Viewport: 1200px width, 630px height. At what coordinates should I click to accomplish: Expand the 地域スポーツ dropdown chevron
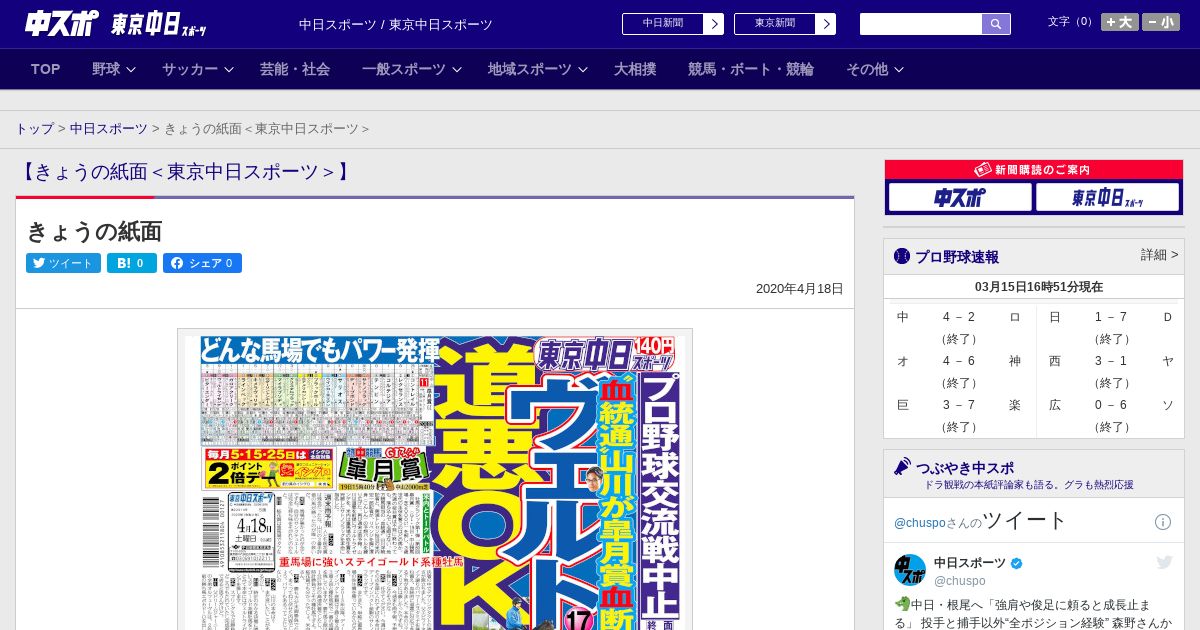click(x=583, y=69)
